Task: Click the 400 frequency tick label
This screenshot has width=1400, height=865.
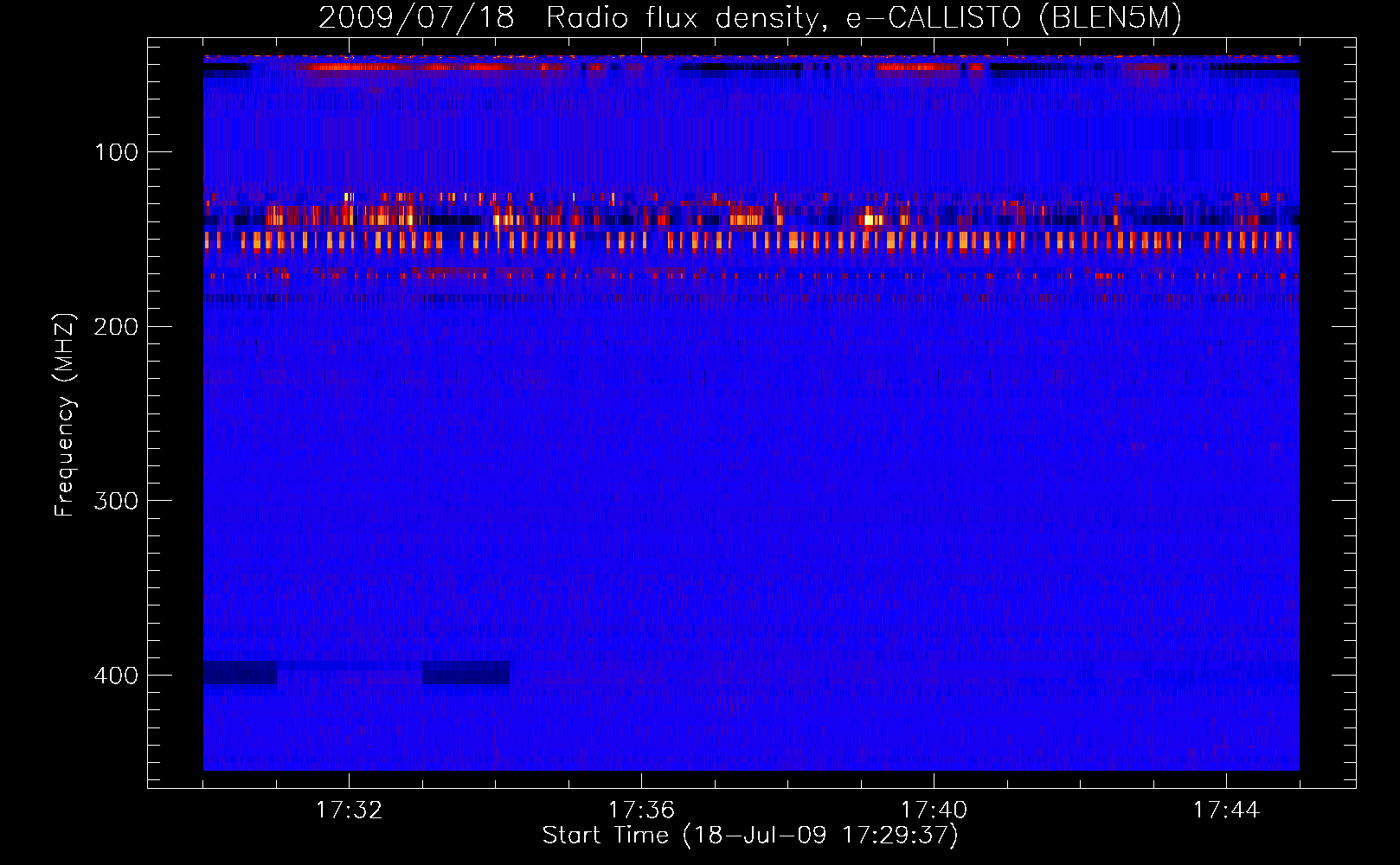Action: pos(116,676)
